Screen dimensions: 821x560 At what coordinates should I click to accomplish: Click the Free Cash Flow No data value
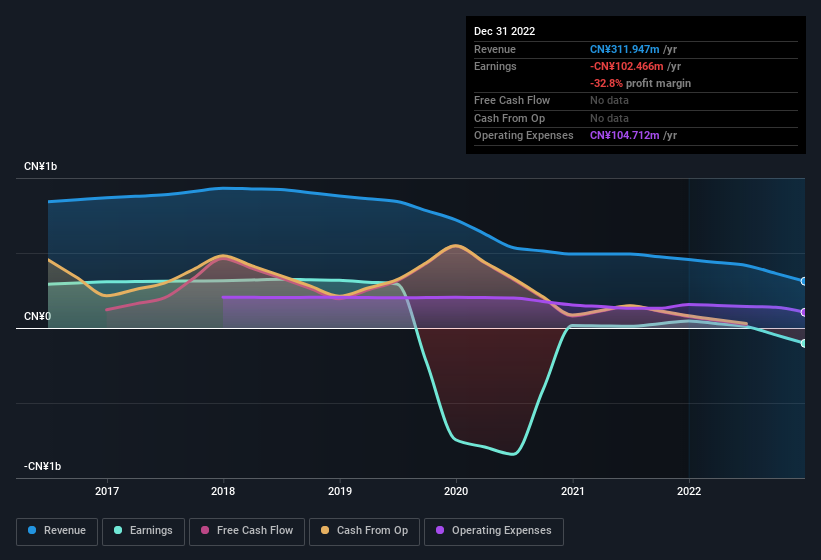609,100
